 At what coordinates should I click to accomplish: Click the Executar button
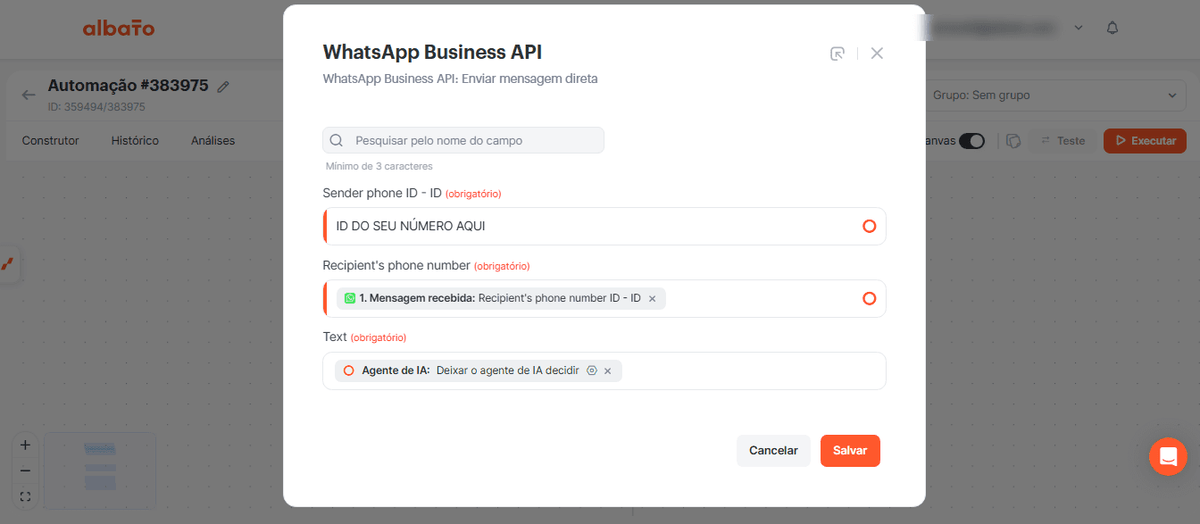[x=1145, y=141]
